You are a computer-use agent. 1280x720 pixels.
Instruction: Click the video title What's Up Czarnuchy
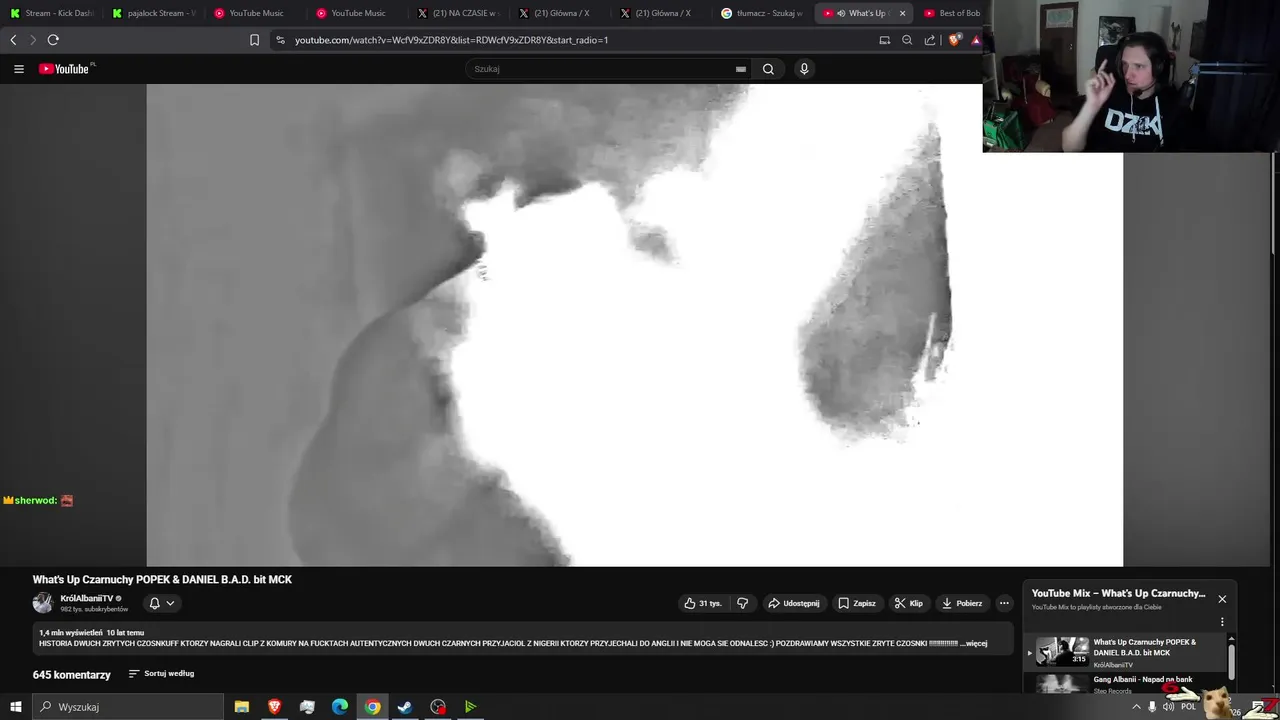click(162, 580)
